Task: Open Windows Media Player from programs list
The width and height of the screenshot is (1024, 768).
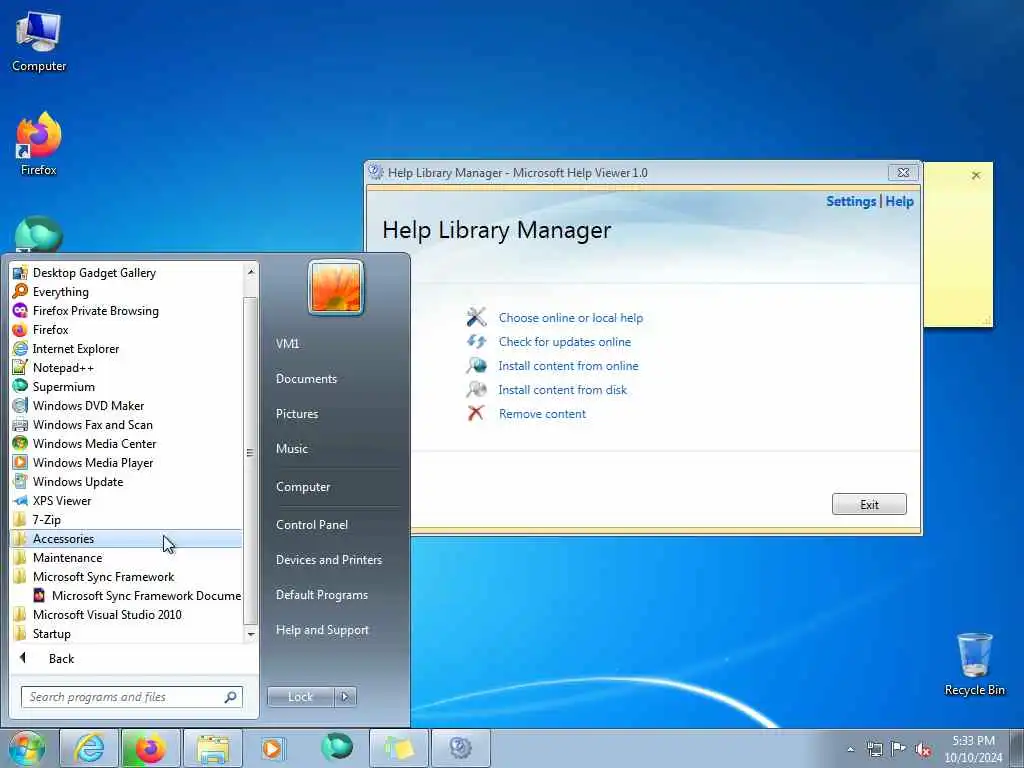Action: [127, 462]
